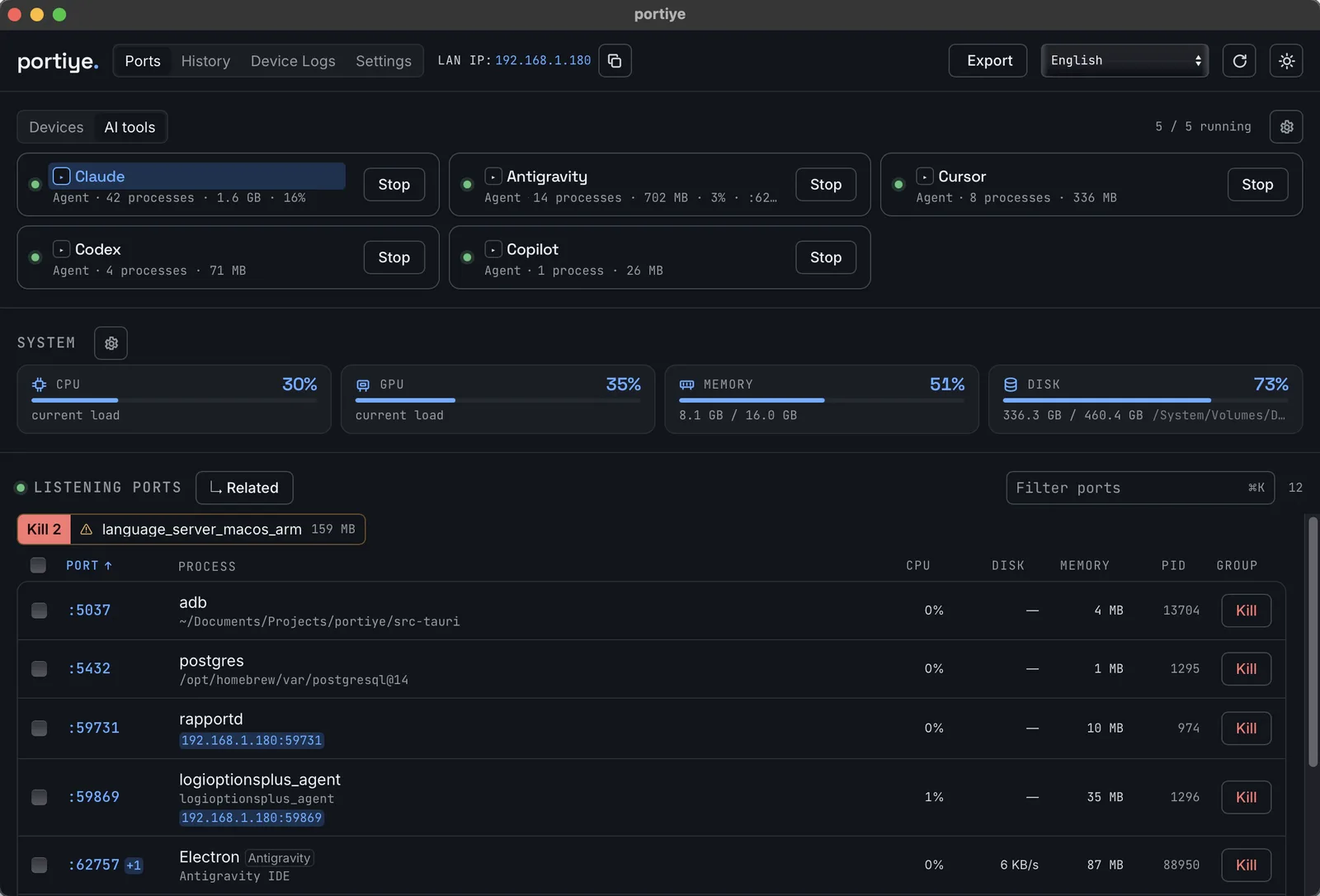
Task: Click the DISK database icon
Action: tap(1011, 384)
